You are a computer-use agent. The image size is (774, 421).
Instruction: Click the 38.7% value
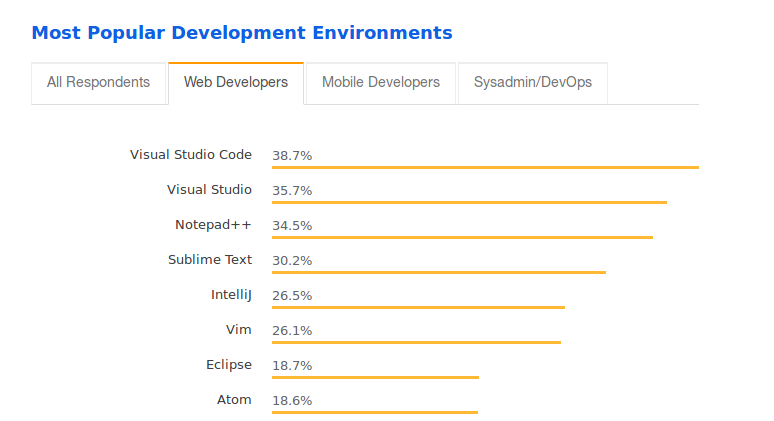[292, 156]
